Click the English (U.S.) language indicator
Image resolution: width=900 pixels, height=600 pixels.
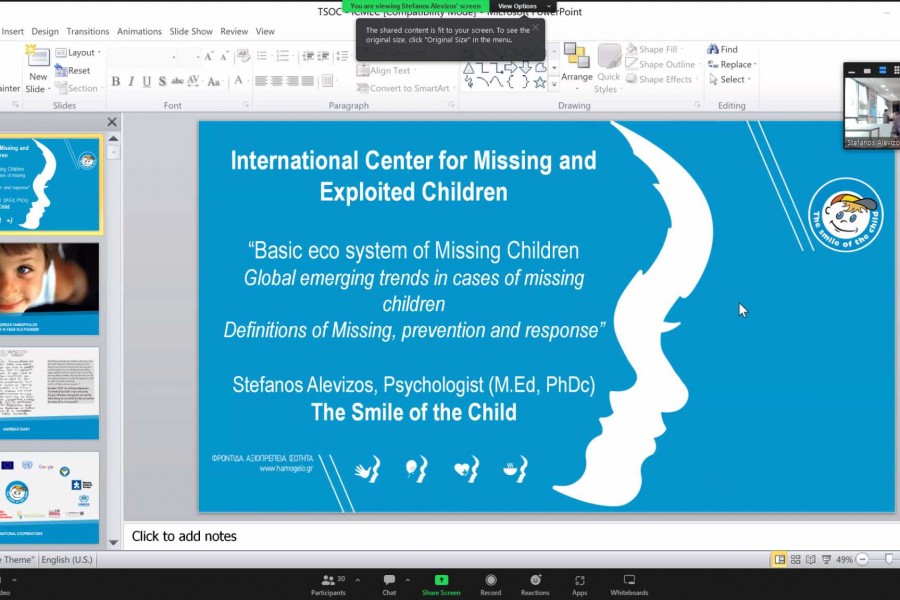(67, 559)
